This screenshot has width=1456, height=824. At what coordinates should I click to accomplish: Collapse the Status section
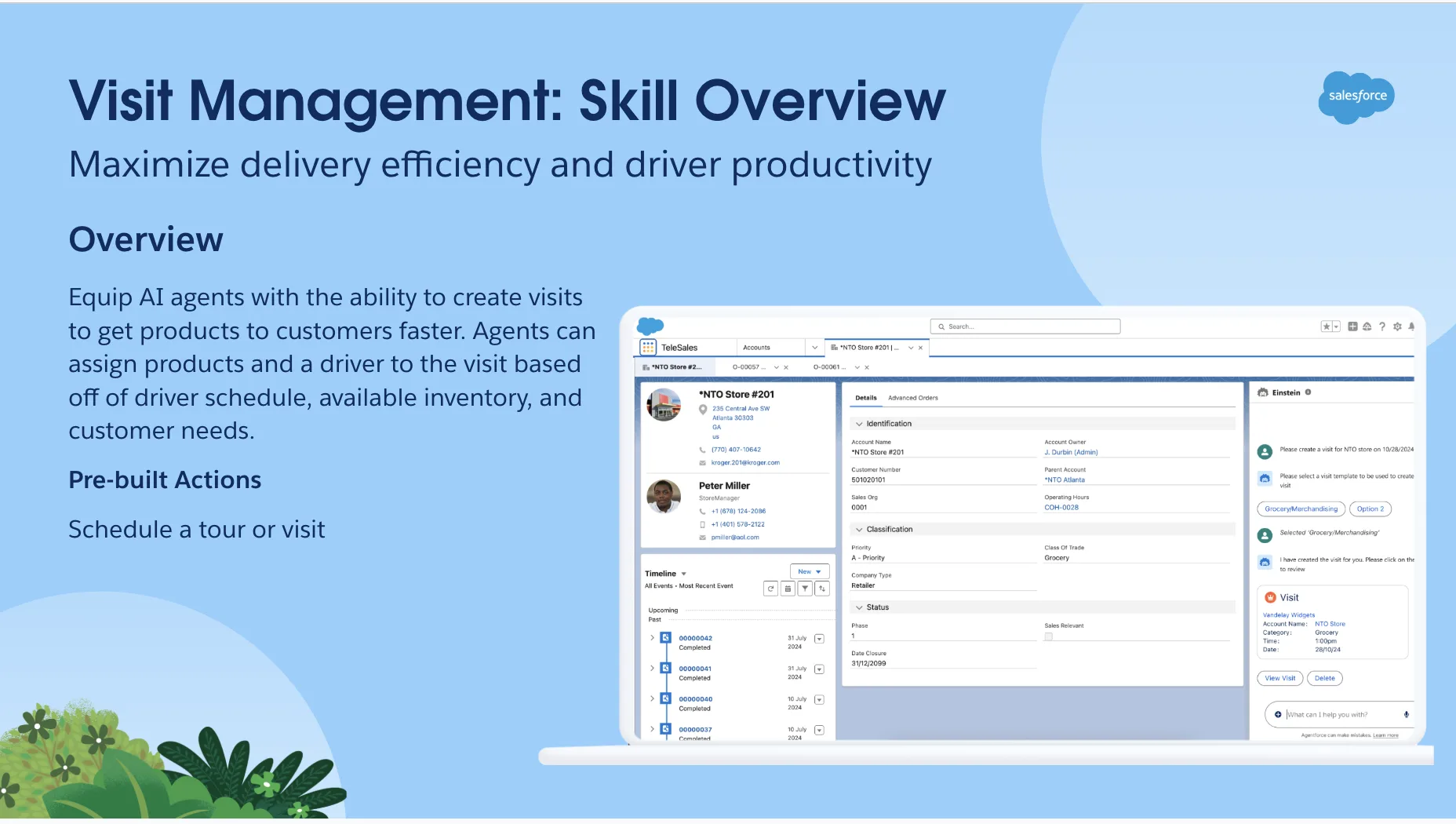pos(859,607)
